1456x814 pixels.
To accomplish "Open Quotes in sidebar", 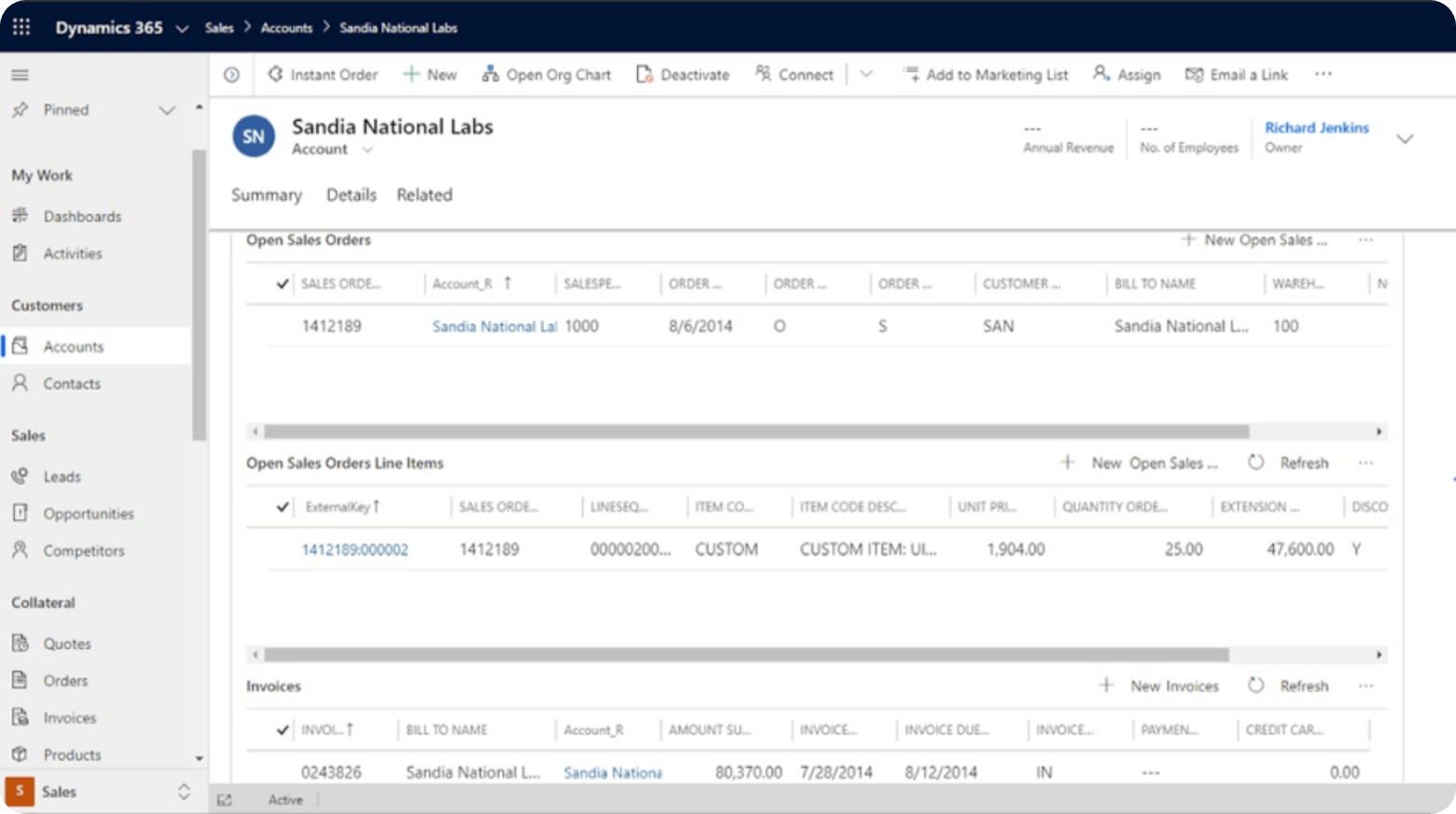I will [x=67, y=643].
